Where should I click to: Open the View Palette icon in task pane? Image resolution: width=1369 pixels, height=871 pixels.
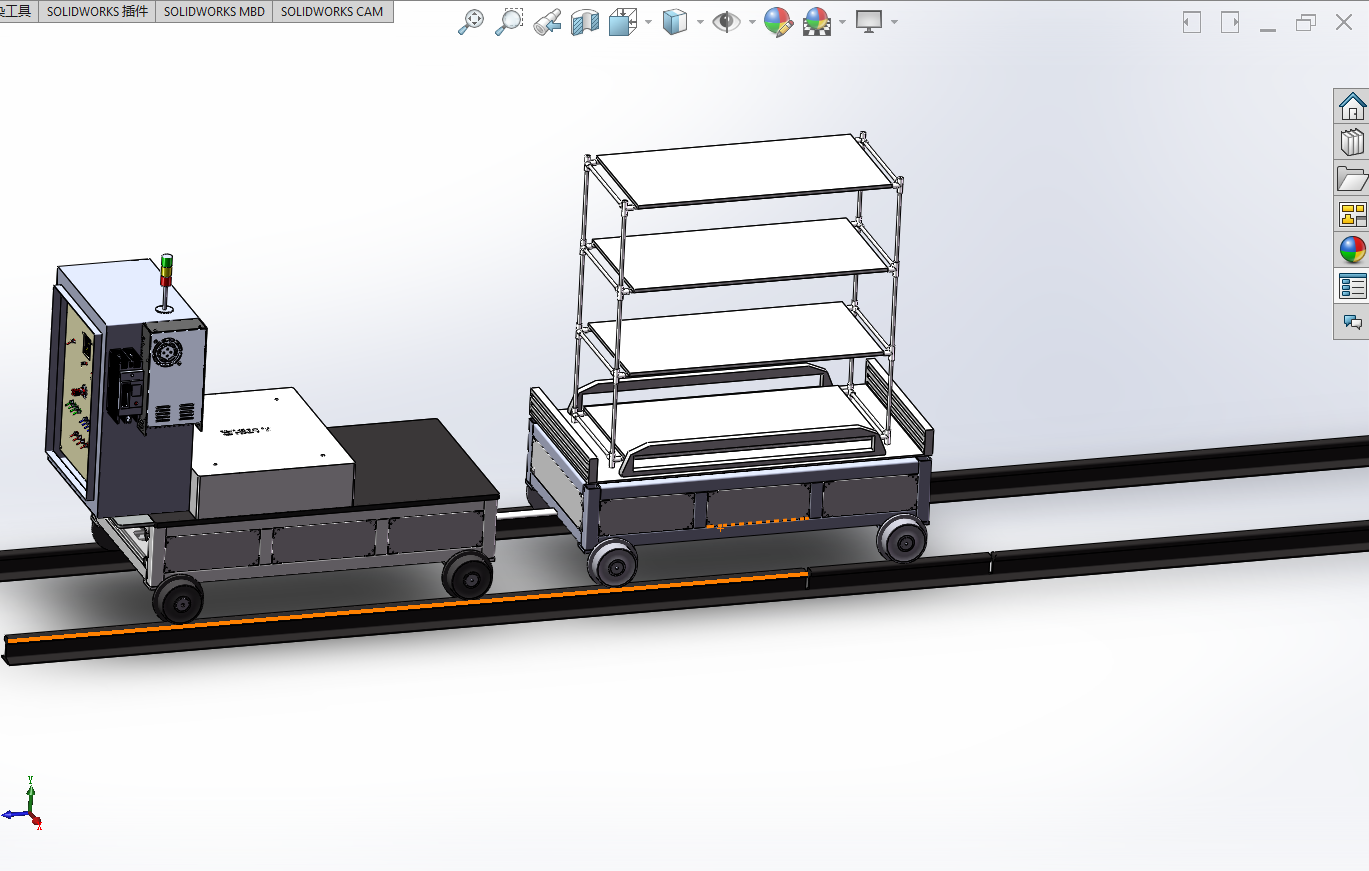[1352, 214]
